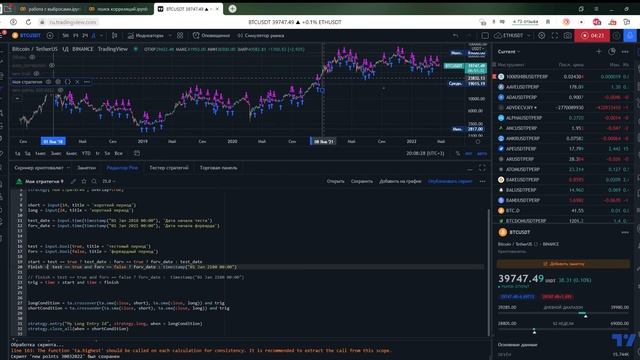This screenshot has height=360, width=640.
Task: Open the Индикаторы (Indicators) dialog
Action: [x=145, y=36]
